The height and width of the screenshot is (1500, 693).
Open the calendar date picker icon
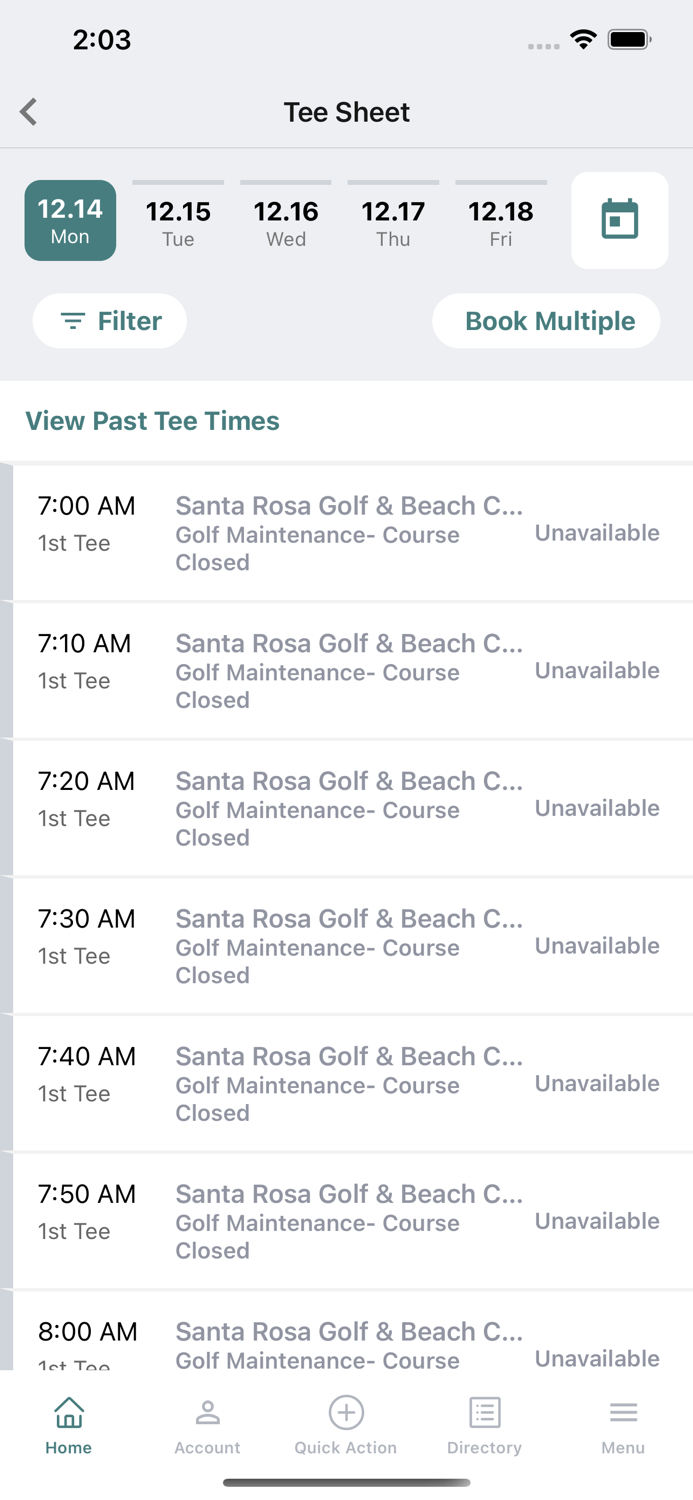(619, 220)
